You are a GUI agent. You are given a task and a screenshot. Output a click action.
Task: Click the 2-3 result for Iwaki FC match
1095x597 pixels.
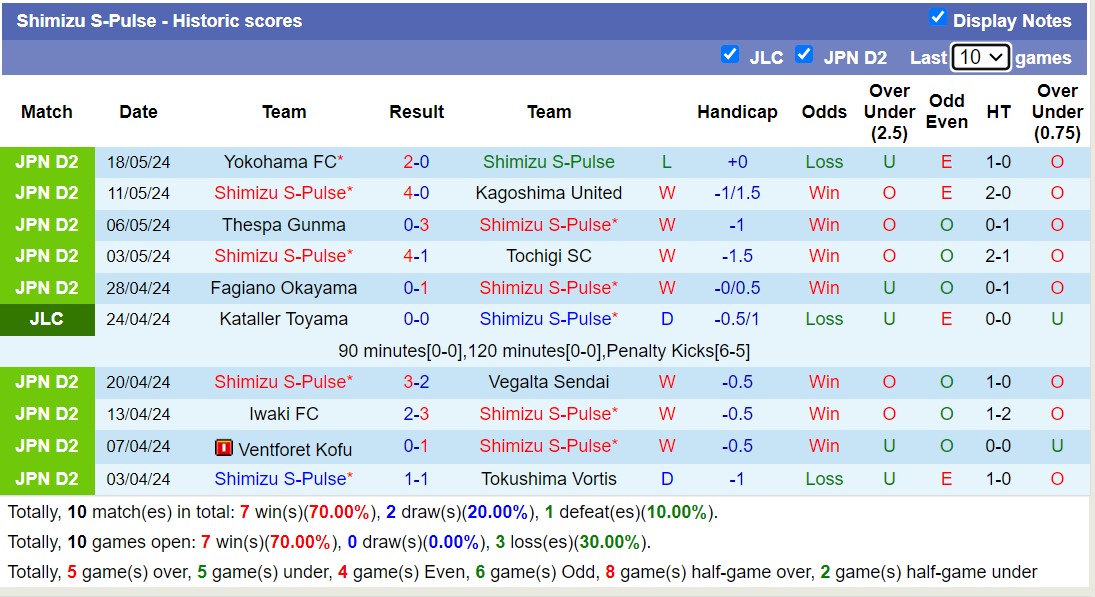[416, 414]
